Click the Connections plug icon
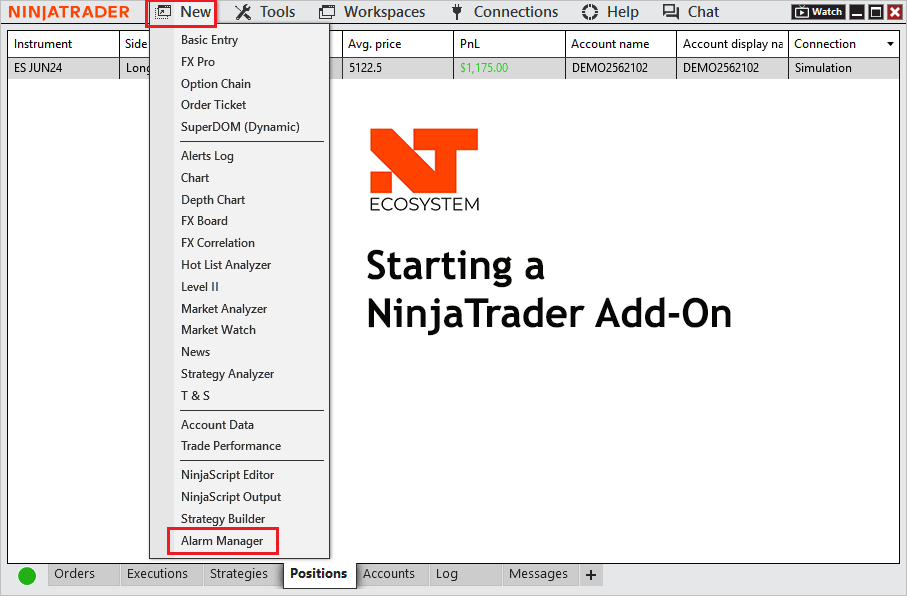Image resolution: width=907 pixels, height=596 pixels. [457, 12]
